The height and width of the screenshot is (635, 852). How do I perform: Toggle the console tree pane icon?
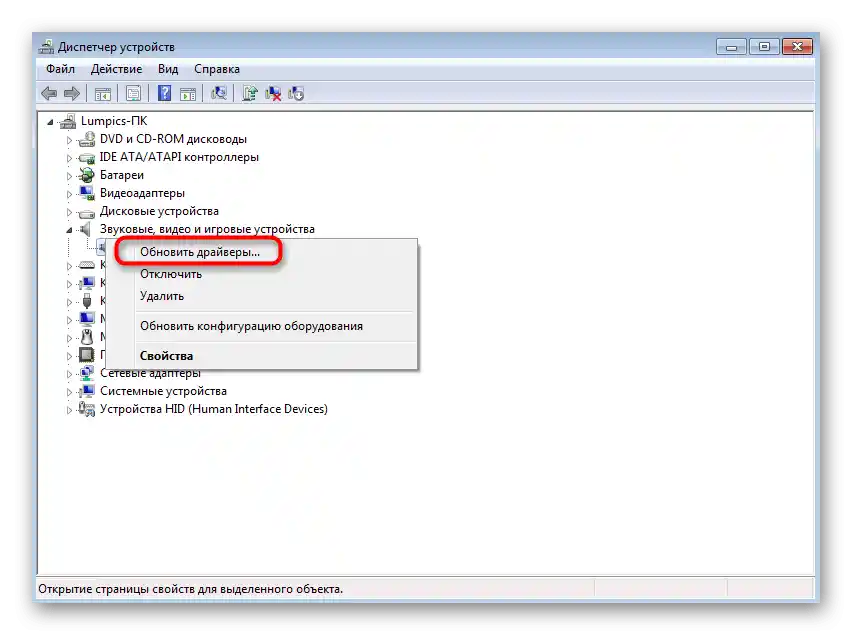click(102, 93)
